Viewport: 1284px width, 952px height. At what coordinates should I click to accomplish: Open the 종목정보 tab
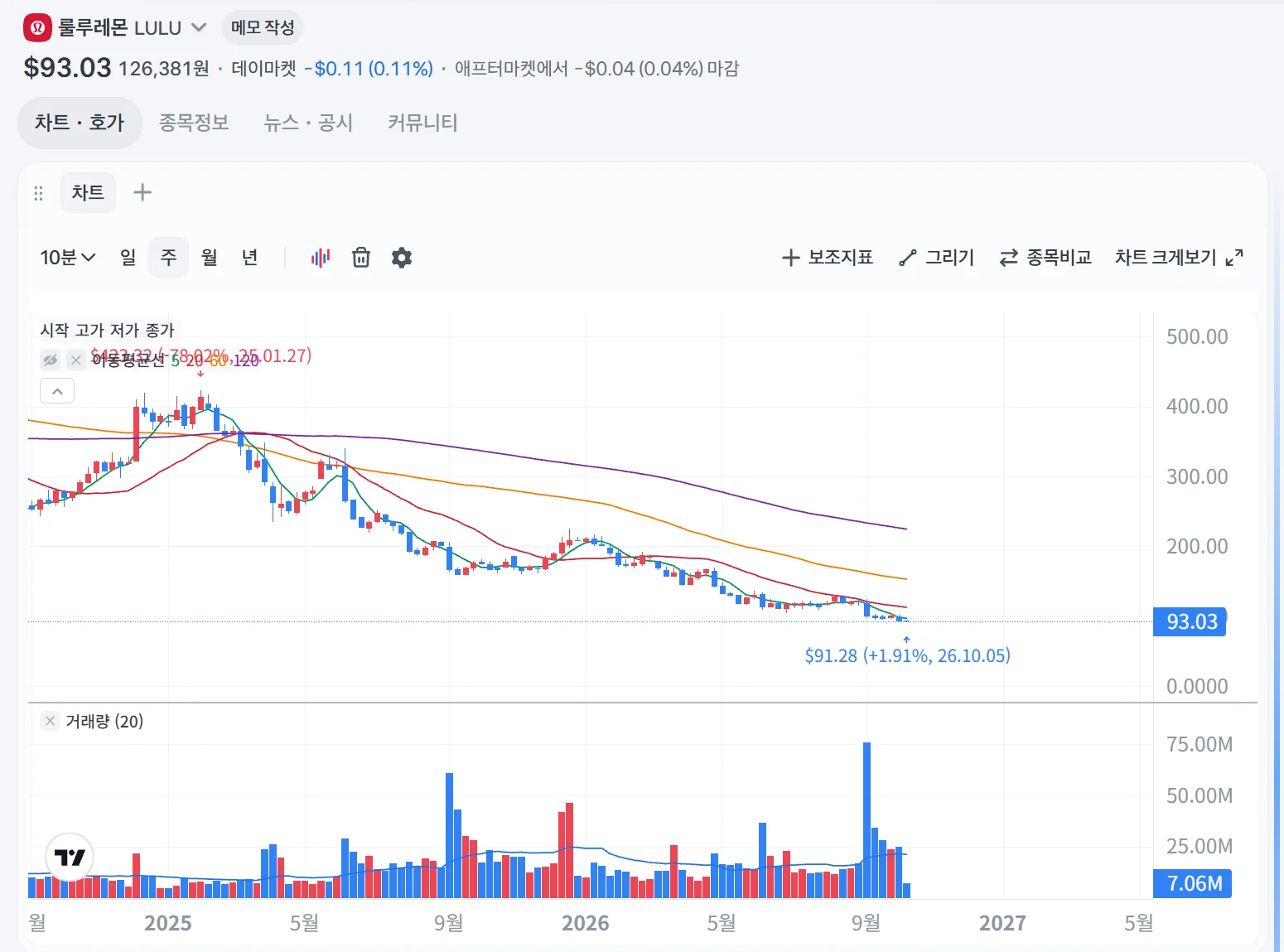tap(194, 123)
